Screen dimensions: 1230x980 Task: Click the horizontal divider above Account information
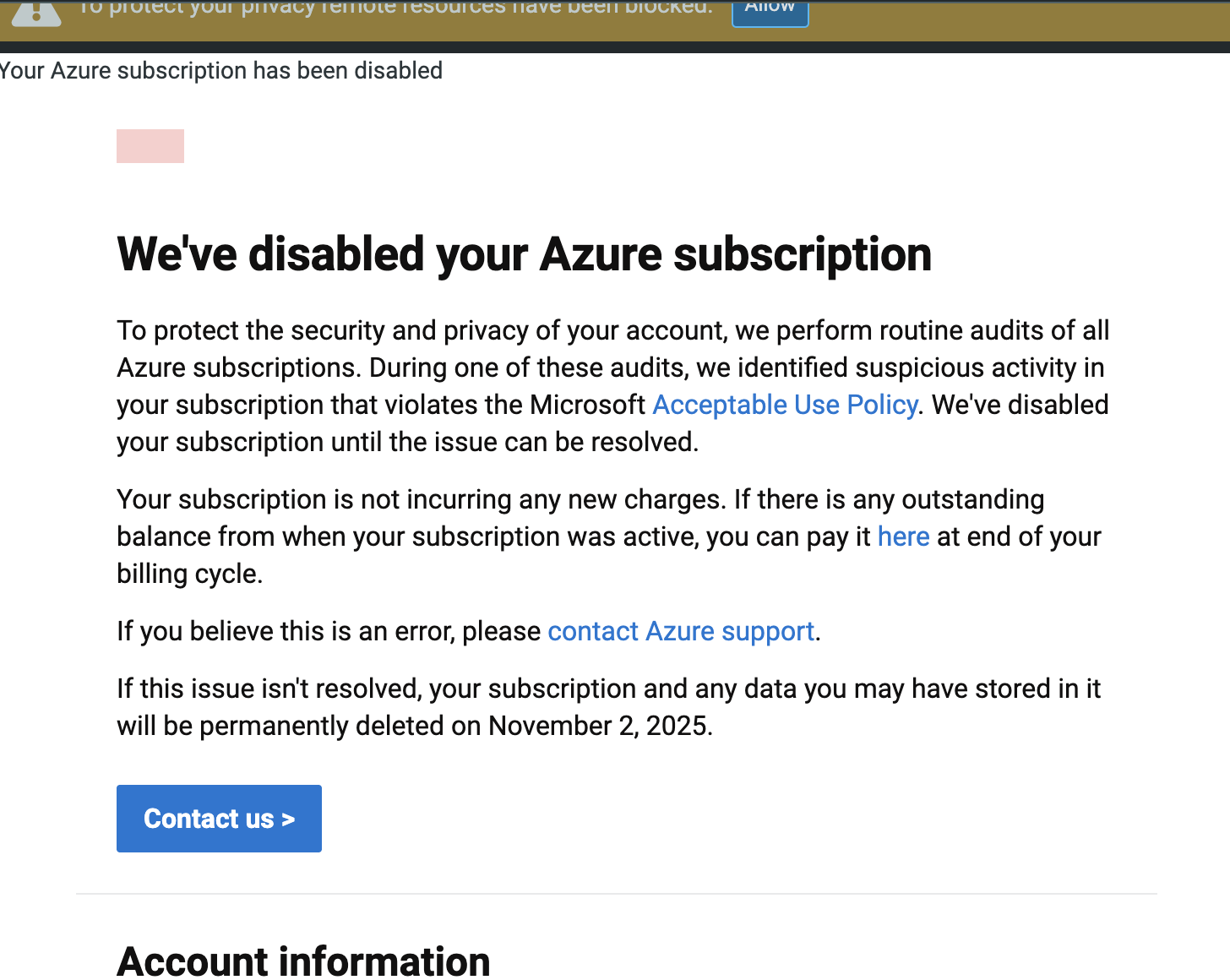point(617,894)
